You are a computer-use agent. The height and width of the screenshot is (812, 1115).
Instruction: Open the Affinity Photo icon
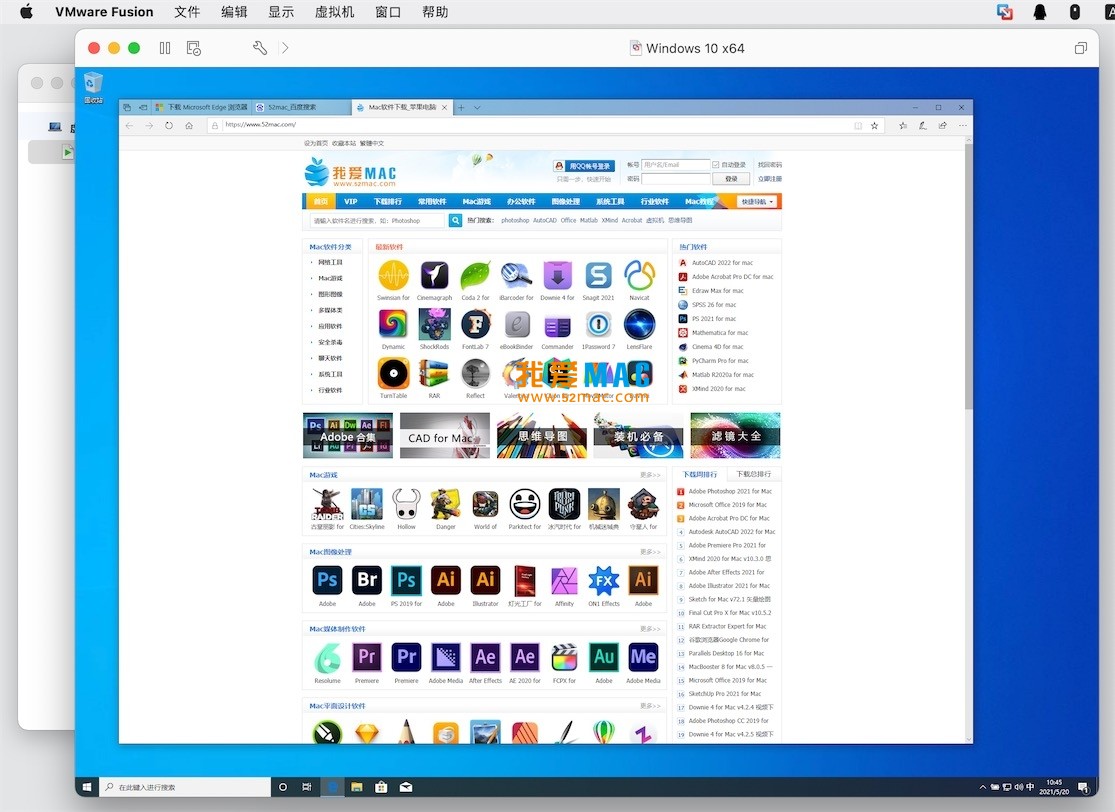(564, 581)
